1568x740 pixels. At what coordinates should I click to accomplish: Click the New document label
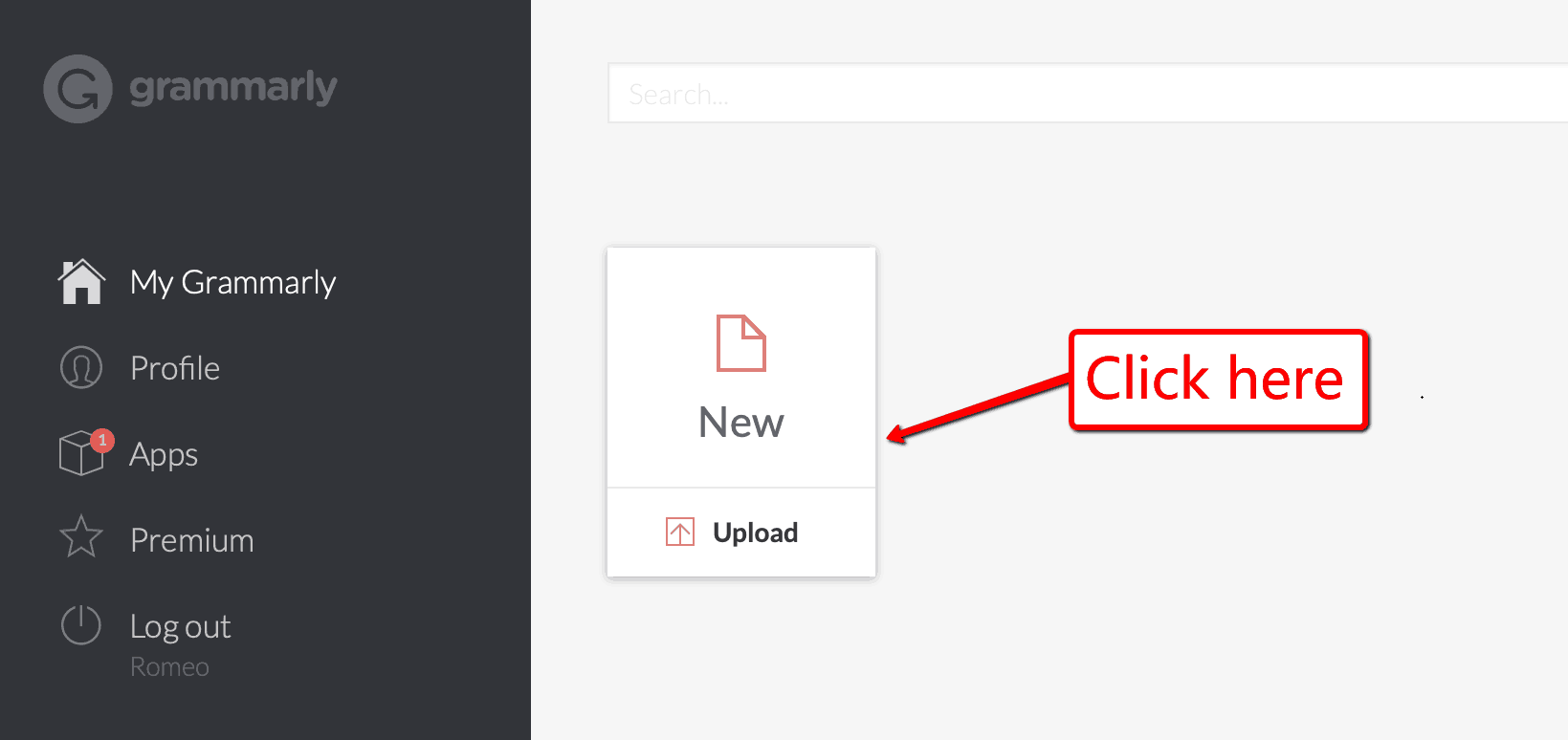tap(741, 422)
